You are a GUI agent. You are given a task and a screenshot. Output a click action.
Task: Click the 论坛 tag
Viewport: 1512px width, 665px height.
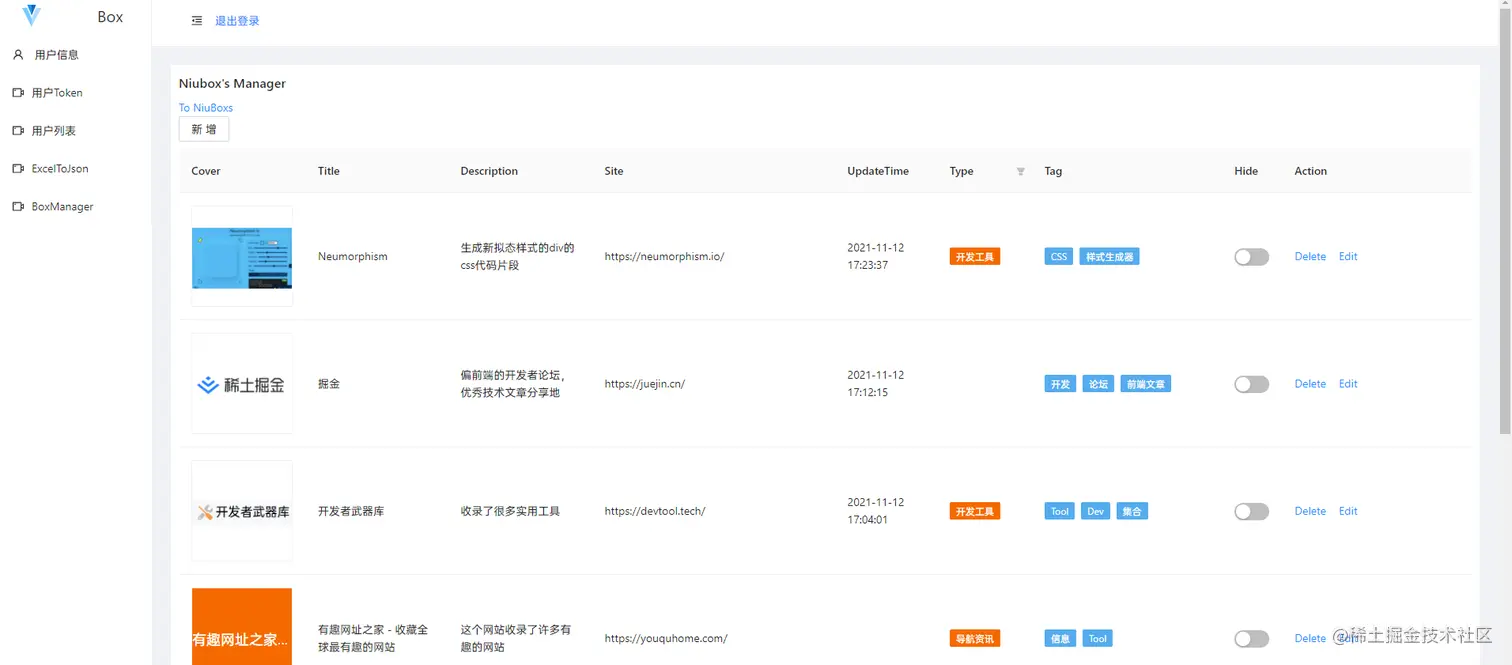(x=1098, y=384)
